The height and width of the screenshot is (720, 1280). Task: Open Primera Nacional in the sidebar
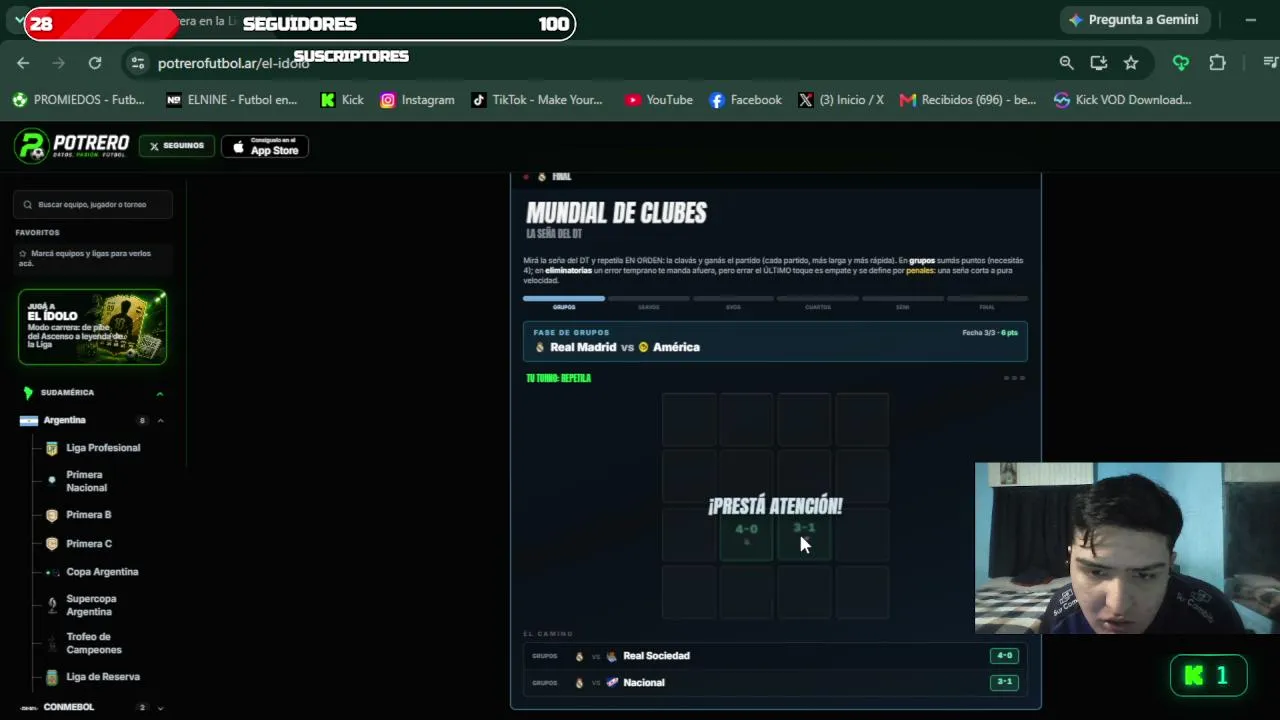coord(86,481)
